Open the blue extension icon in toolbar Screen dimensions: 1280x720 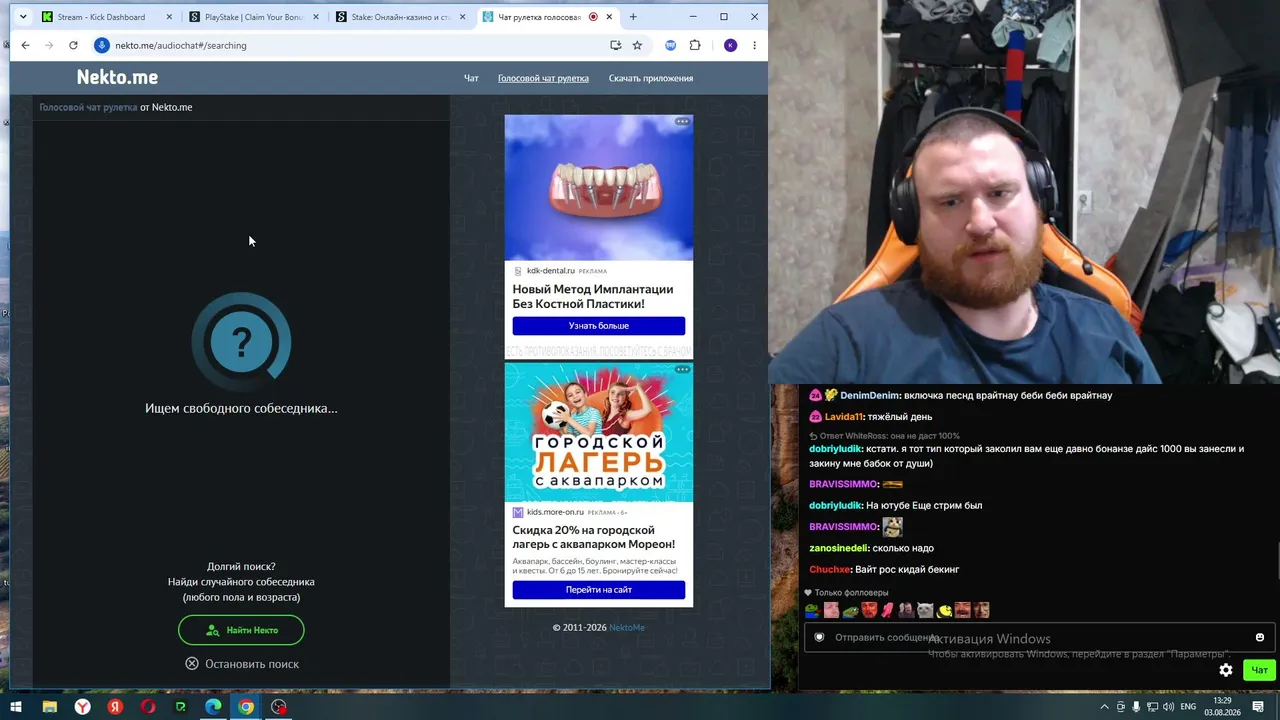(671, 45)
